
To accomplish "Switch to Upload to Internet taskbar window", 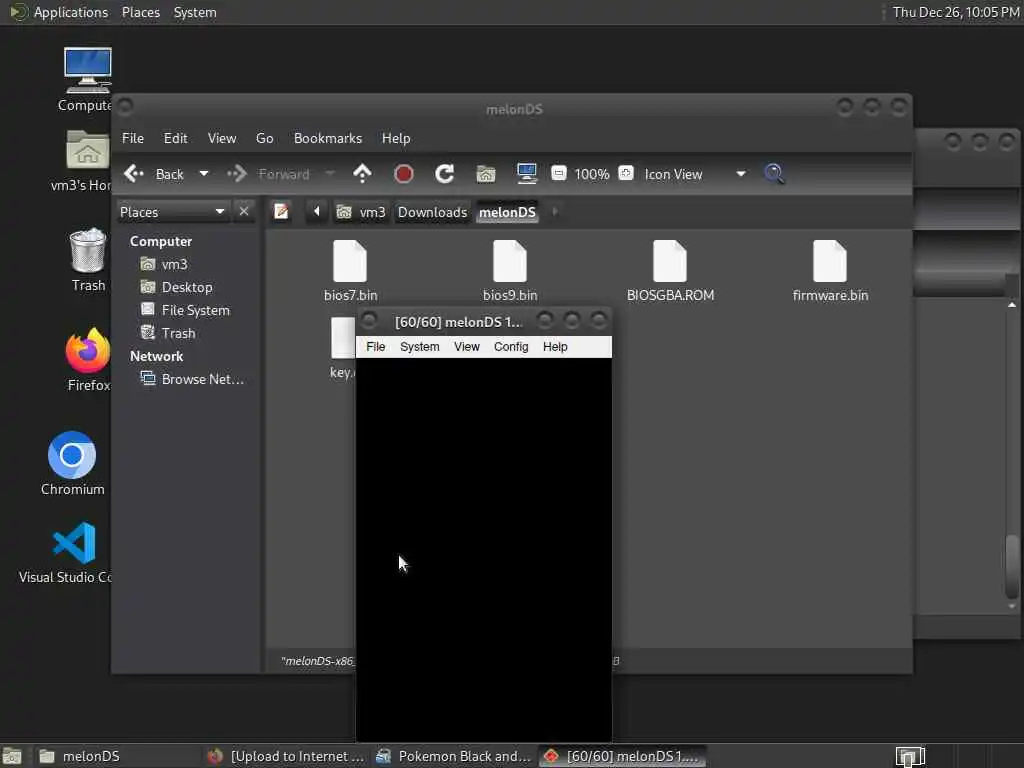I will [286, 756].
